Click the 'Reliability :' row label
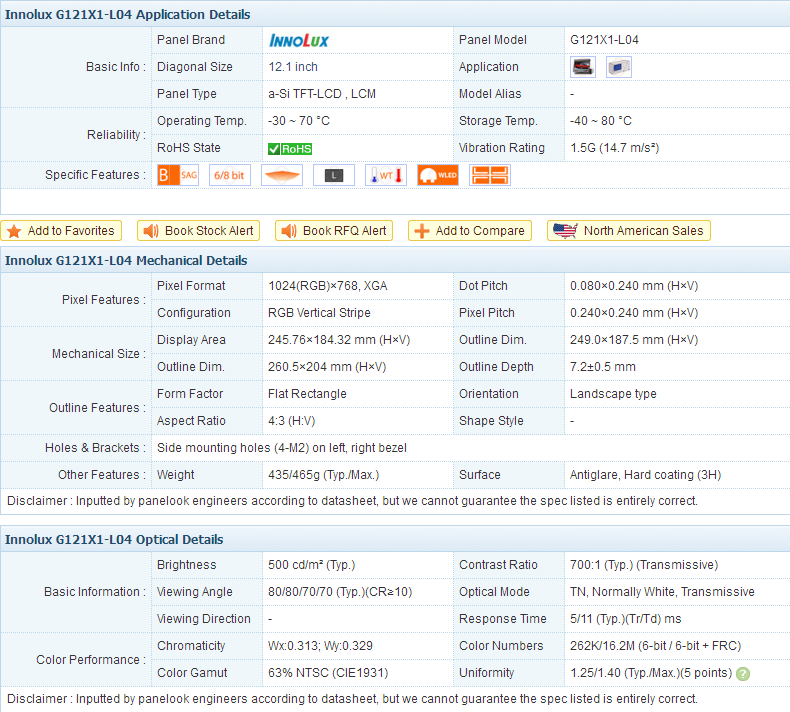 point(116,135)
